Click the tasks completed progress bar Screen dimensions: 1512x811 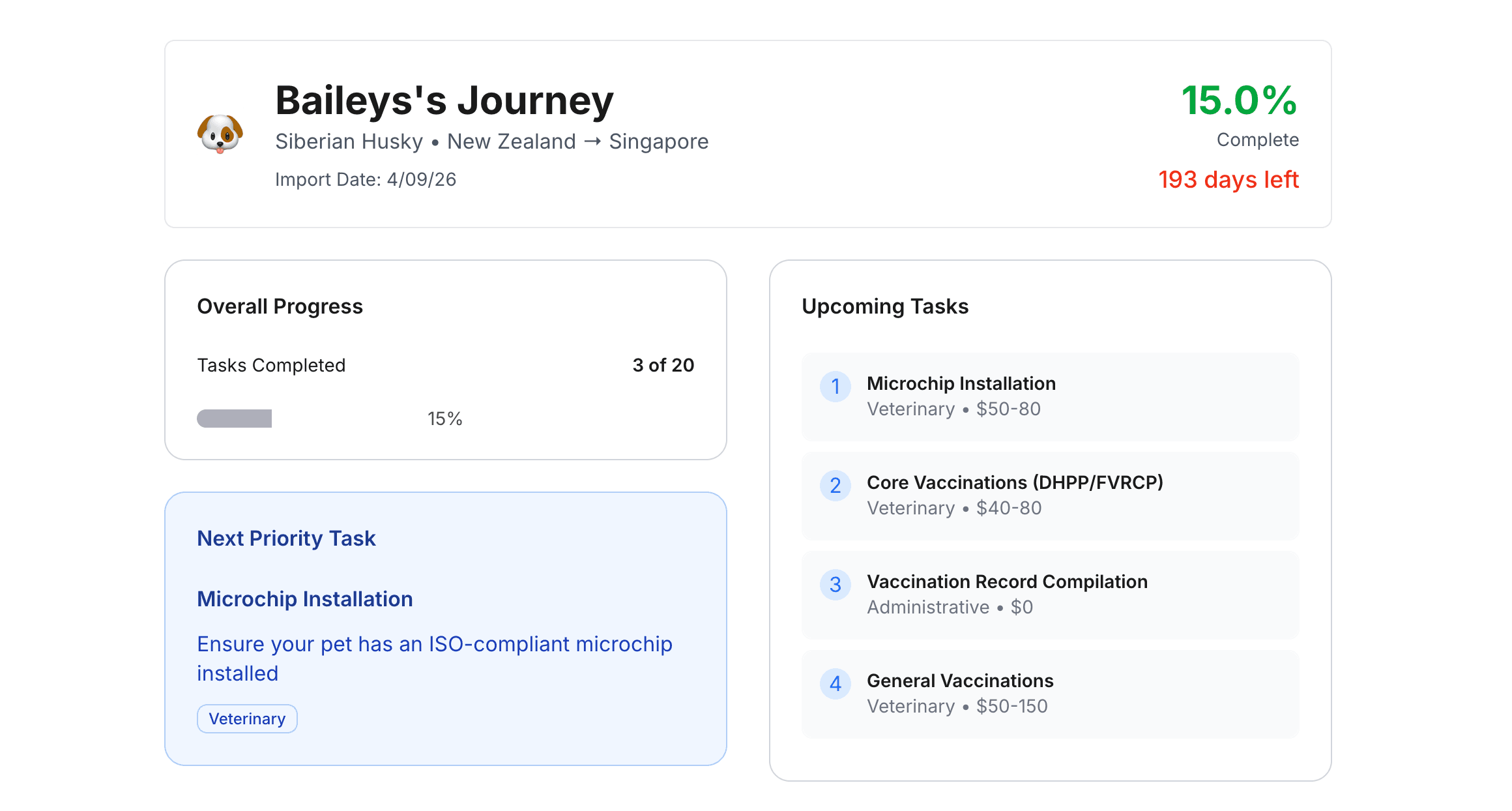235,419
